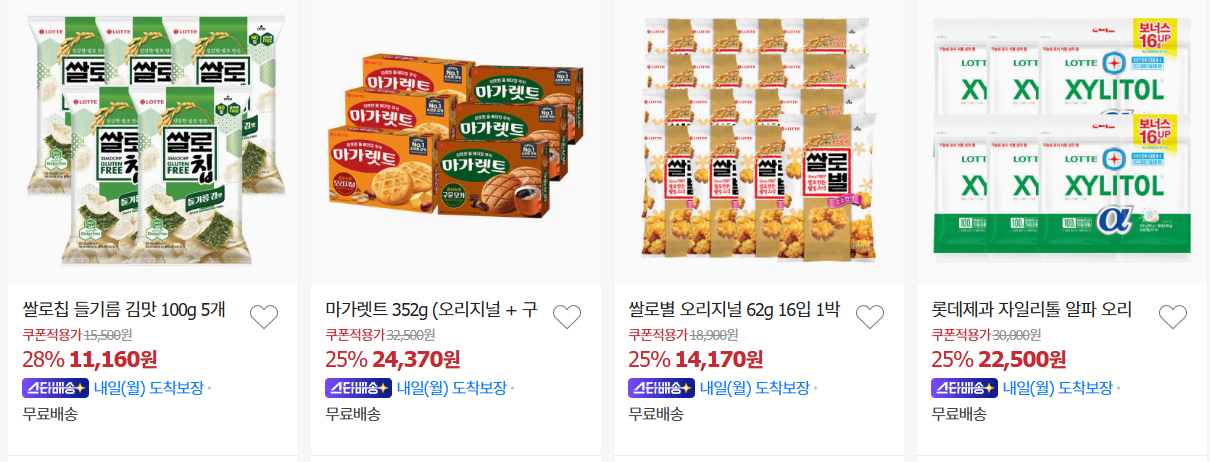This screenshot has height=462, width=1210.
Task: Open the 쌀로별 오리지널 product image
Action: [x=758, y=141]
